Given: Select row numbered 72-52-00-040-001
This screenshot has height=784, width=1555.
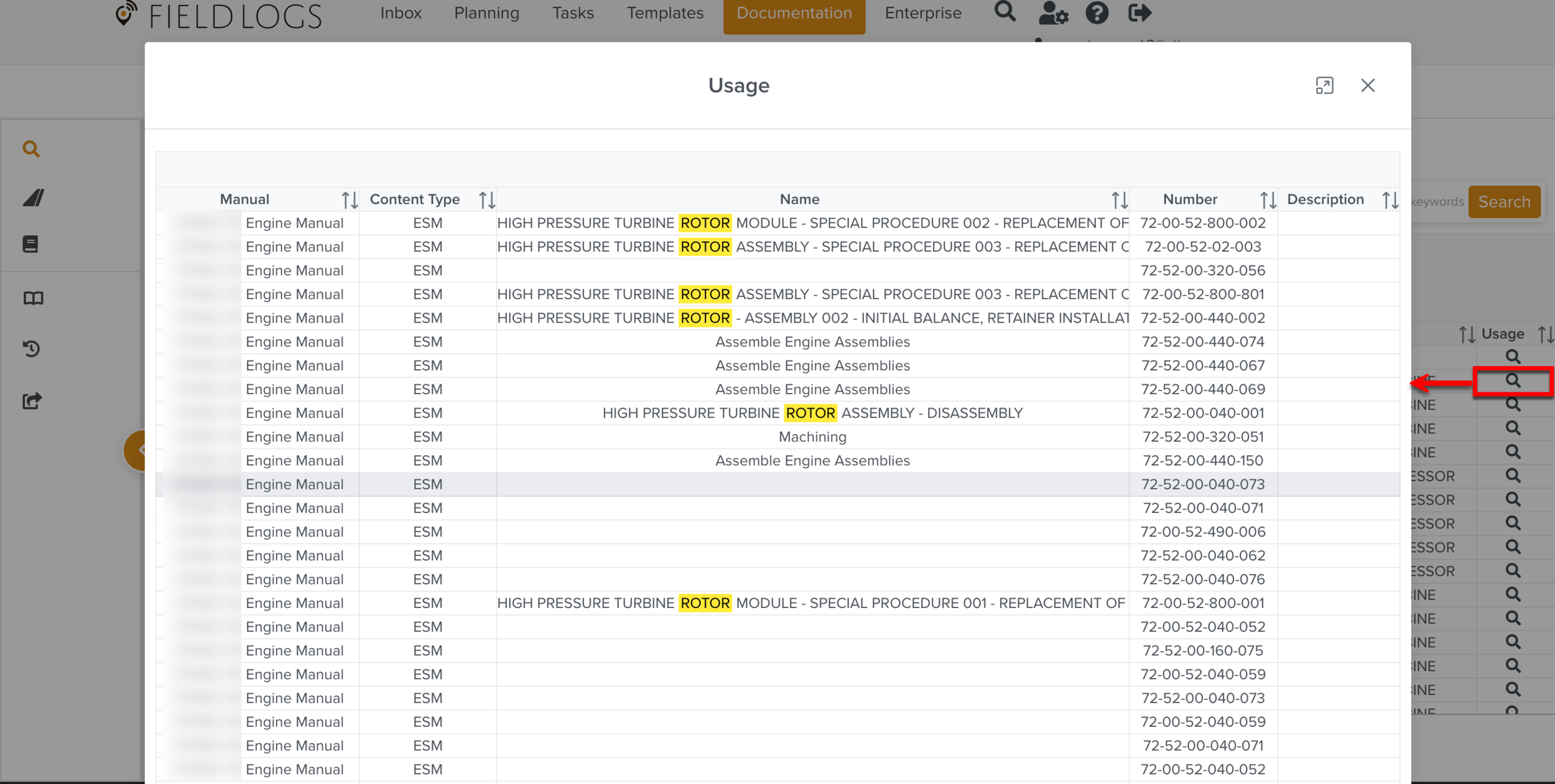Looking at the screenshot, I should coord(1202,413).
